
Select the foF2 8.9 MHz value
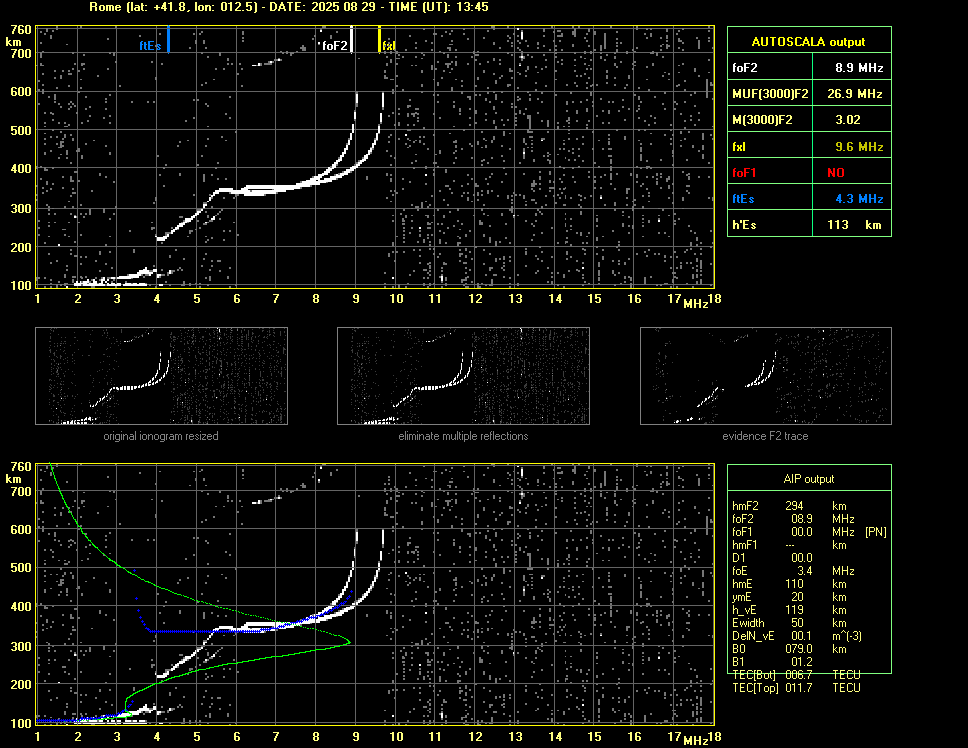[859, 68]
